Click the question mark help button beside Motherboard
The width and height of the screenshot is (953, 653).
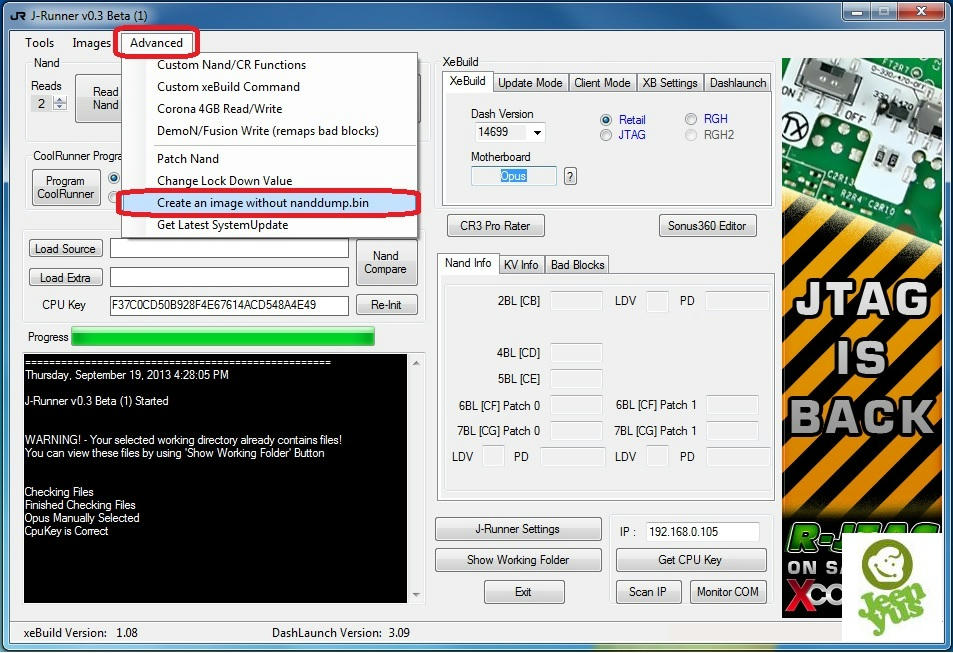570,176
